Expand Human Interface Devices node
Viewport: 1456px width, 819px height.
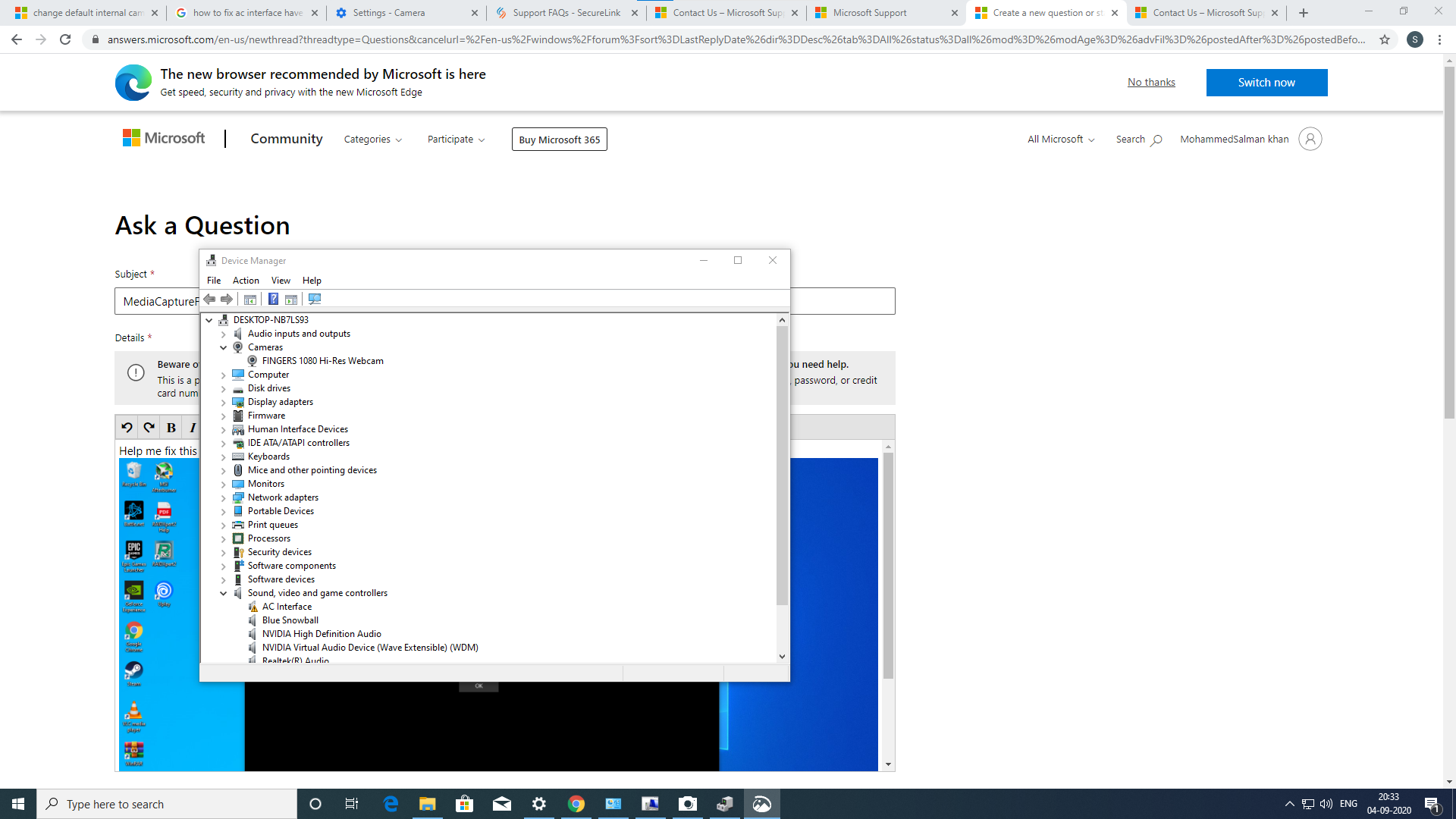click(223, 430)
